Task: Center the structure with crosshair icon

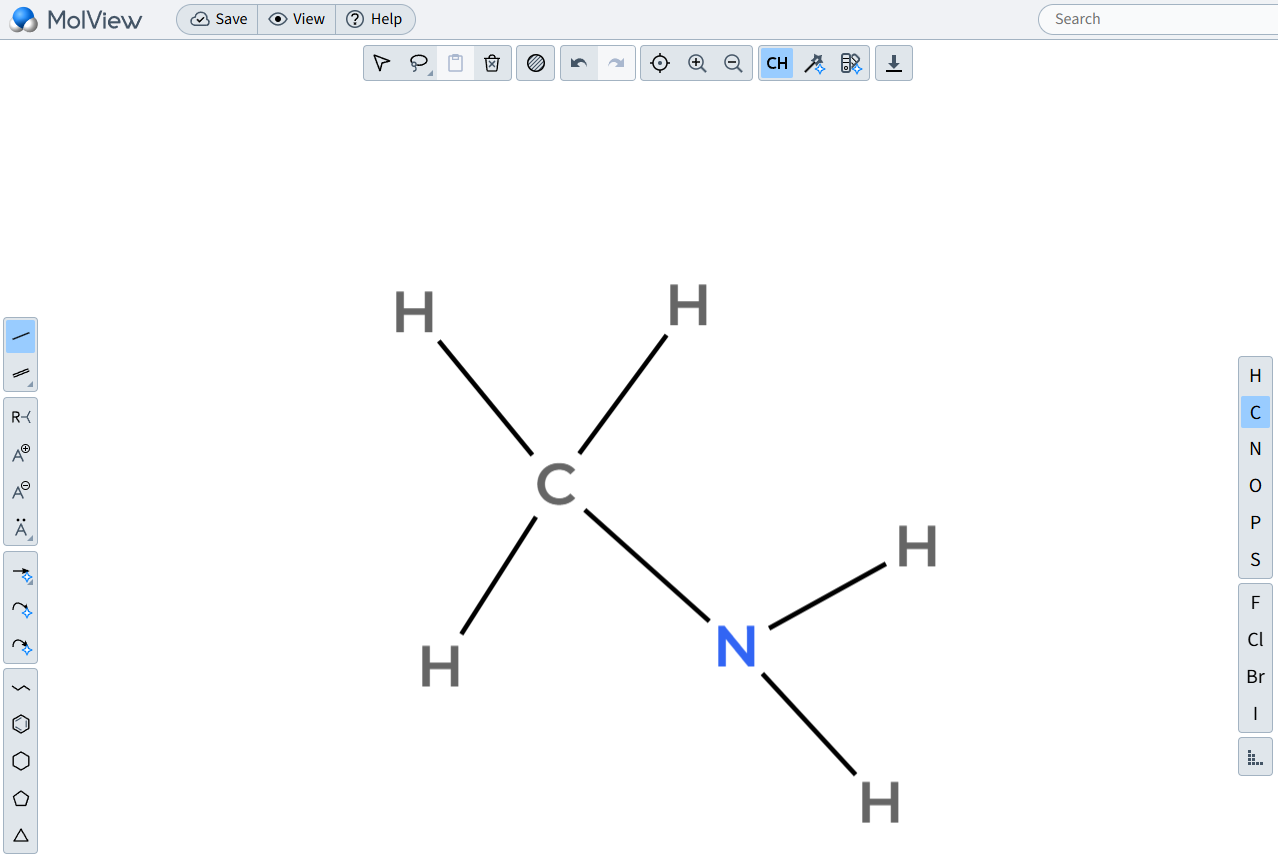Action: (x=660, y=63)
